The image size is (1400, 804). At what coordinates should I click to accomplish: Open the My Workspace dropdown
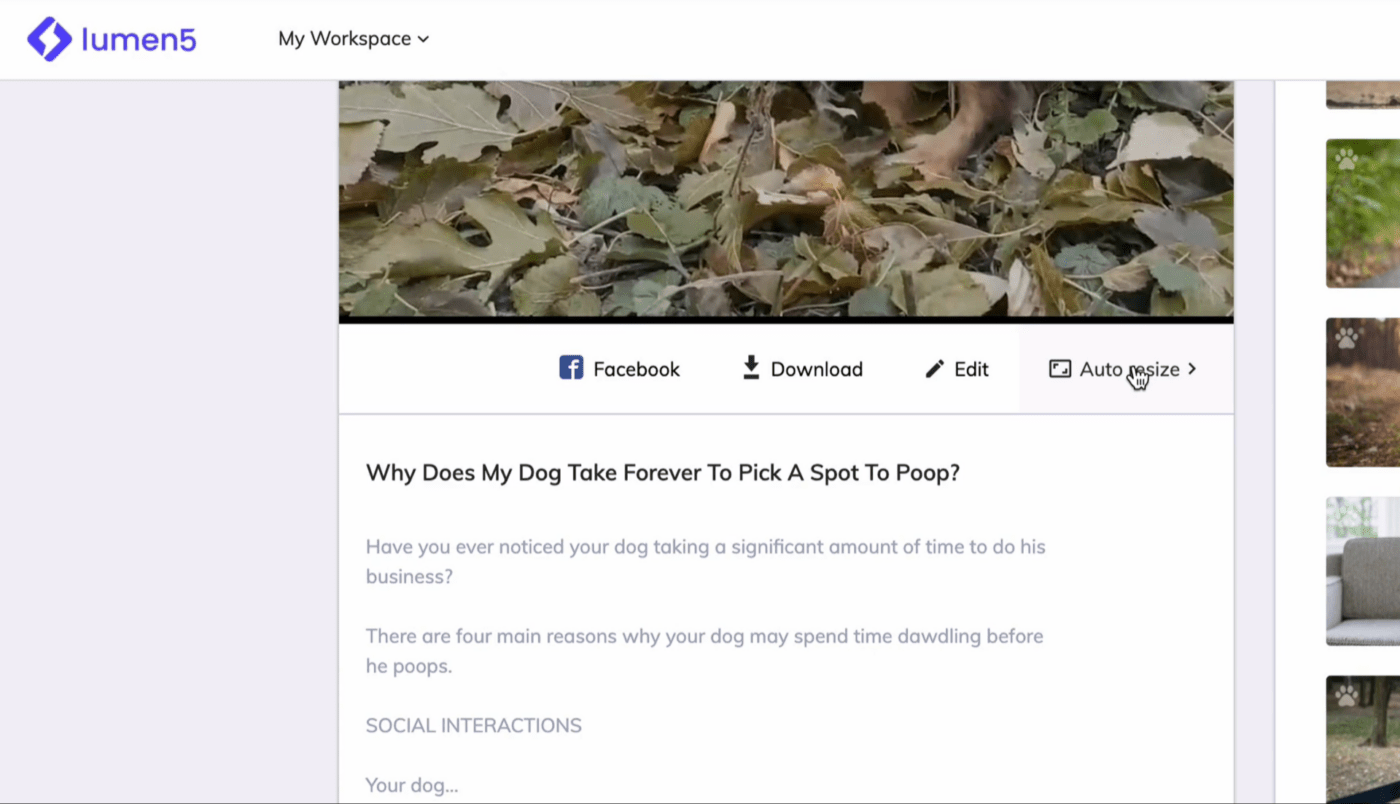point(354,39)
